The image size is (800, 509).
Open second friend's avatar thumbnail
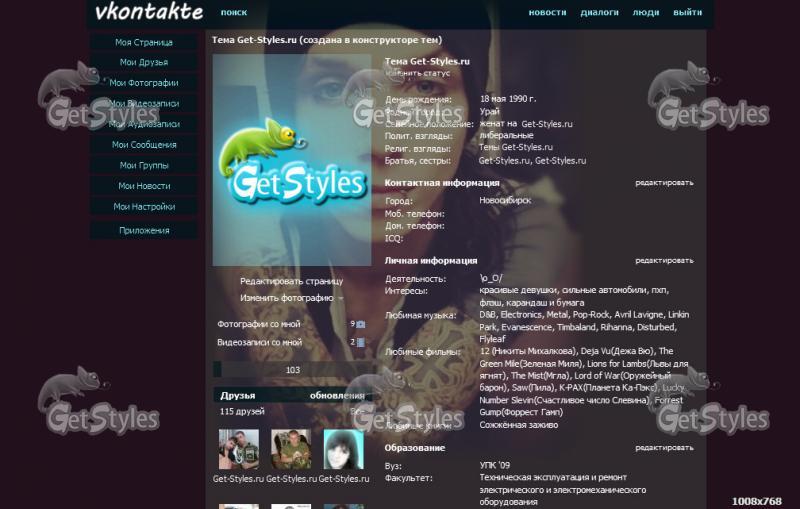[x=291, y=450]
